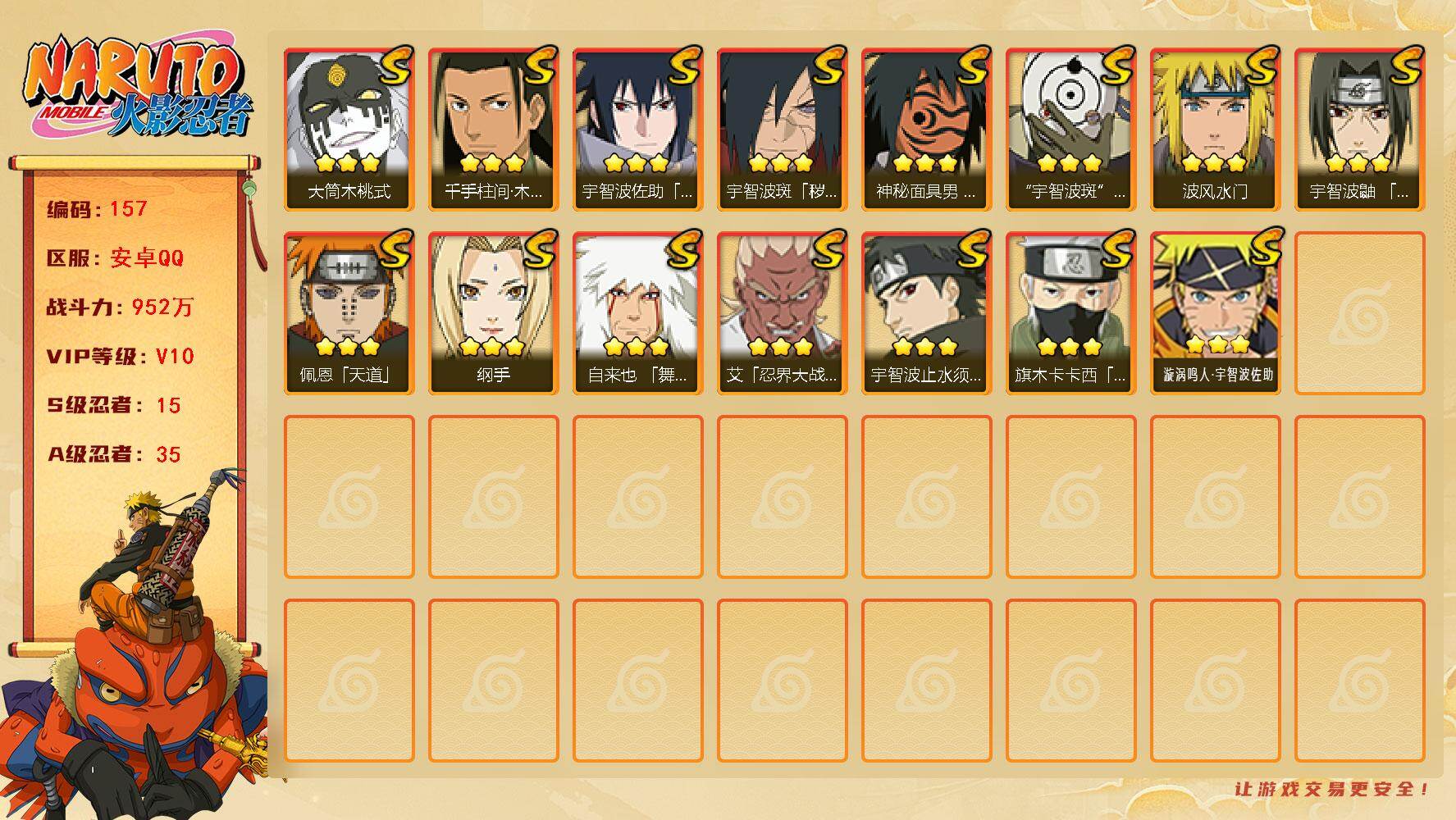The image size is (1456, 820).
Task: Select the 纲手 ninja card
Action: (x=493, y=312)
